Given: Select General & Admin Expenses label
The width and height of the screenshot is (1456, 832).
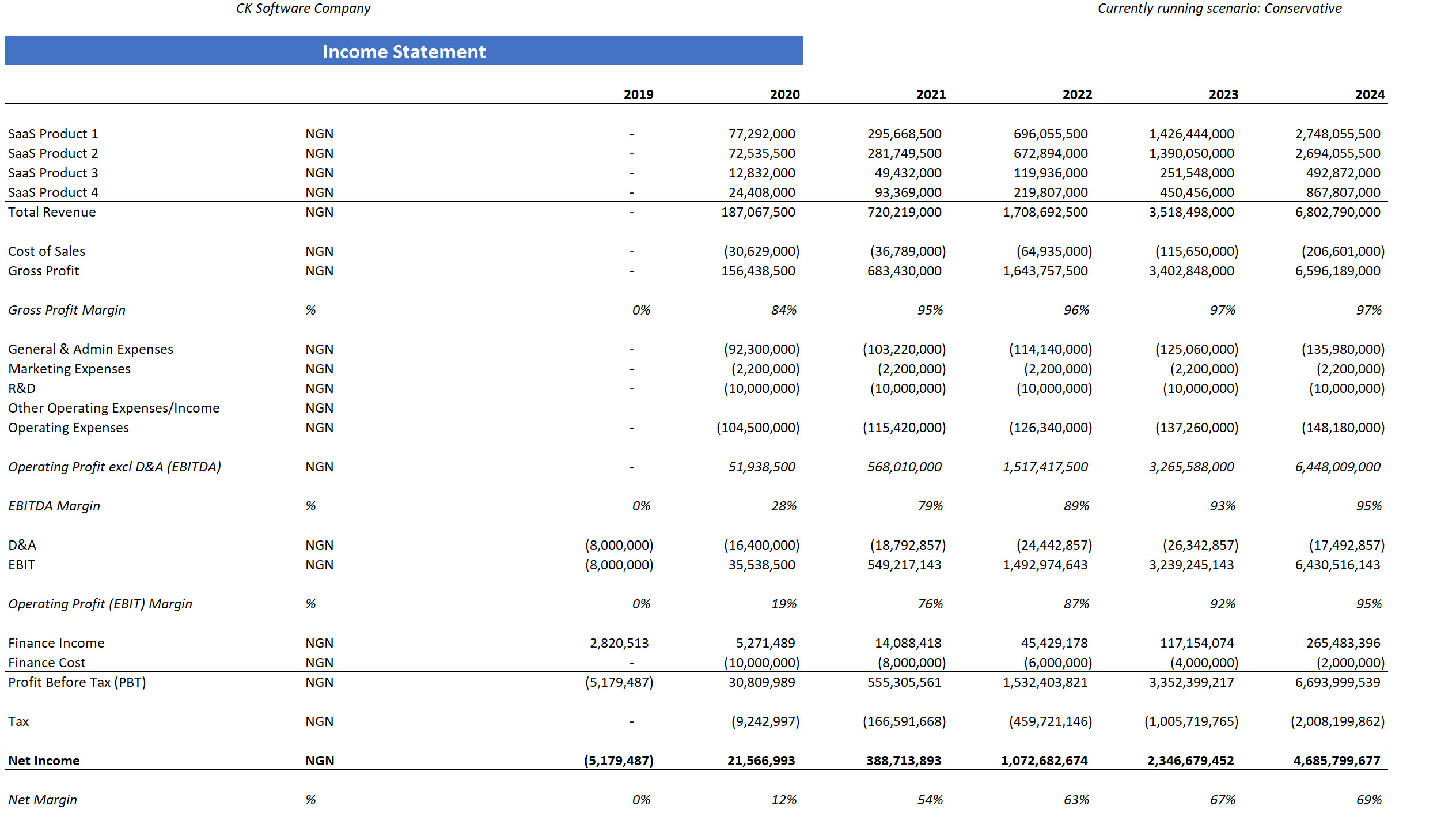Looking at the screenshot, I should point(90,349).
